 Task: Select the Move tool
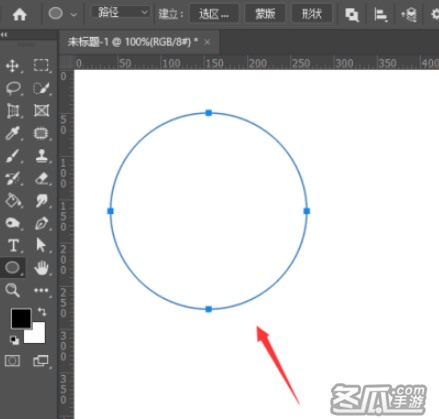coord(12,66)
